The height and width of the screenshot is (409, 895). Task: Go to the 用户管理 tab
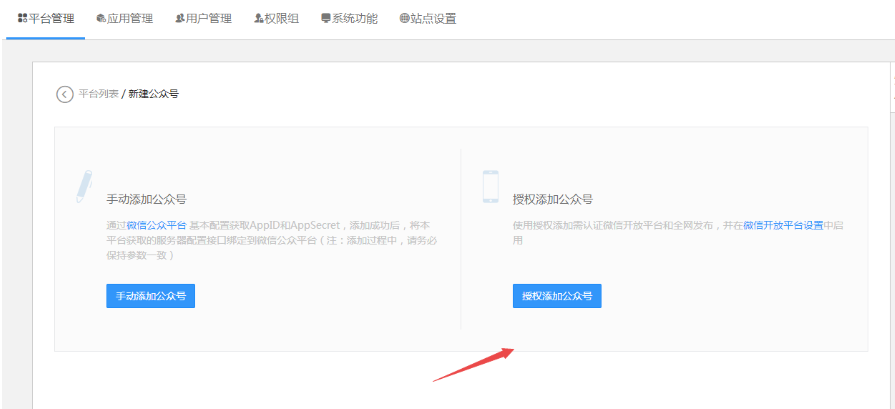(203, 19)
